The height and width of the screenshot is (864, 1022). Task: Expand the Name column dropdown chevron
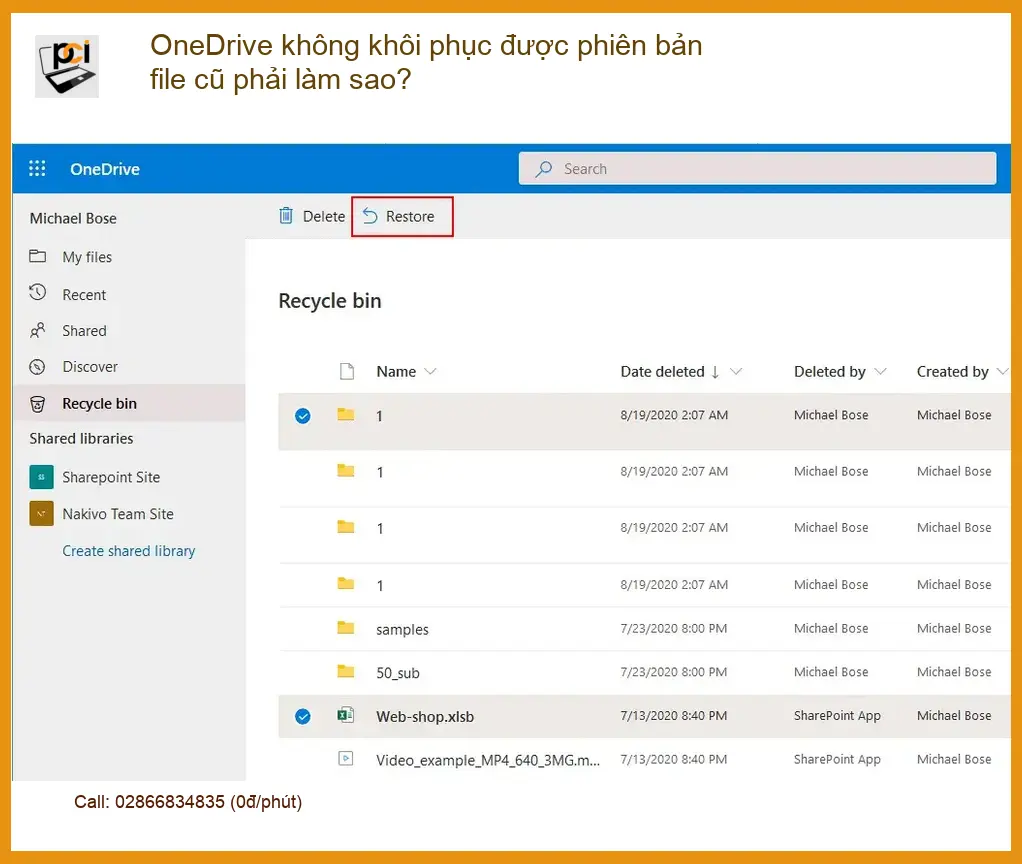pyautogui.click(x=430, y=371)
